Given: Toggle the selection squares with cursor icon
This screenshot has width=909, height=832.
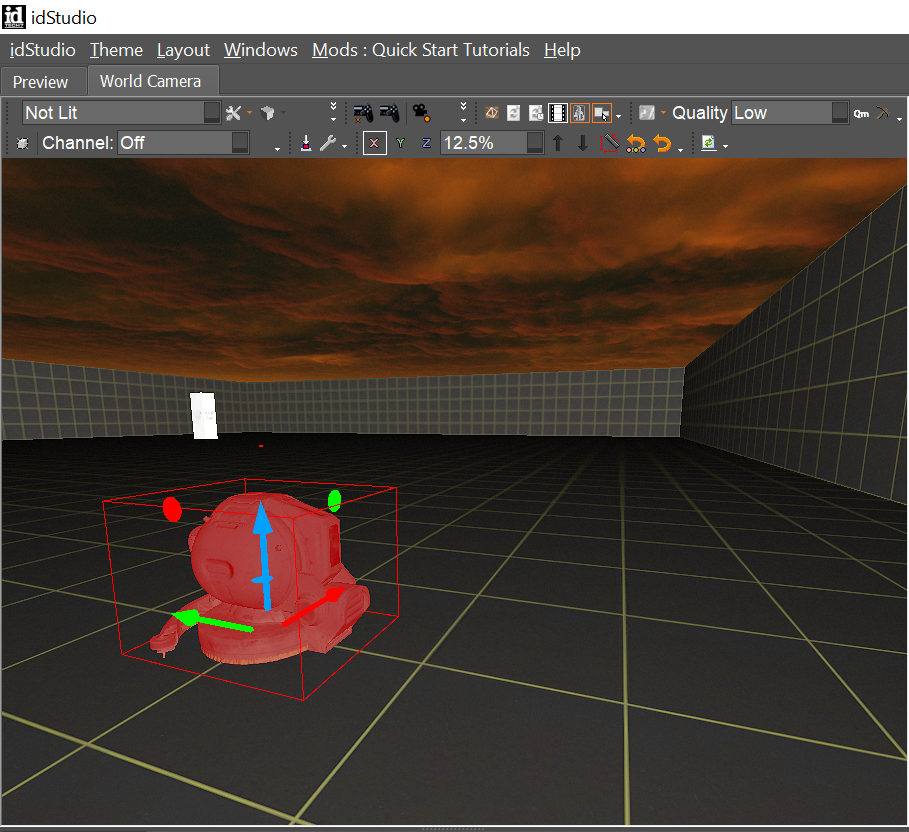Looking at the screenshot, I should point(602,113).
